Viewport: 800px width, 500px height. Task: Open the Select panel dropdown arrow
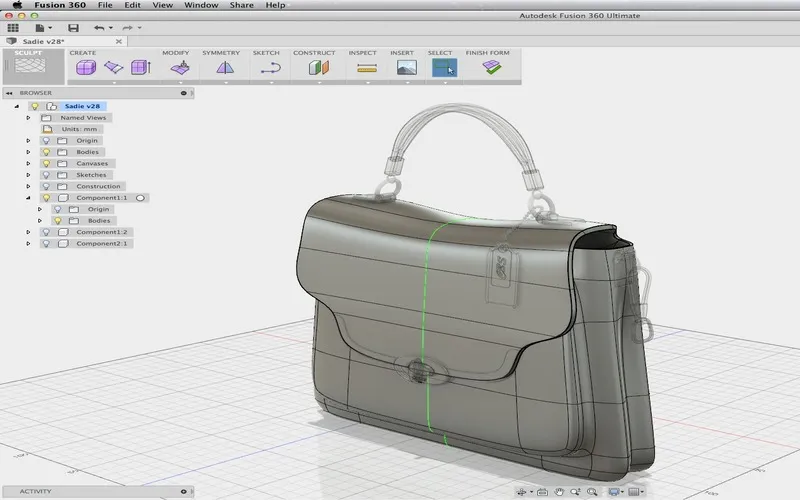click(445, 82)
